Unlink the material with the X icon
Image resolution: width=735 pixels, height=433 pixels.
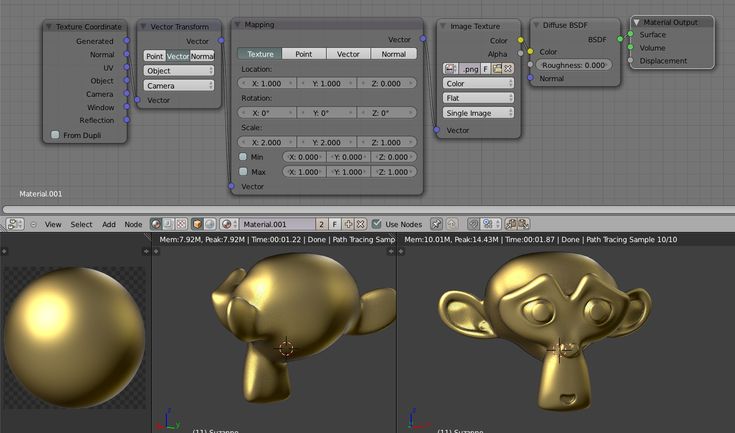click(x=360, y=224)
